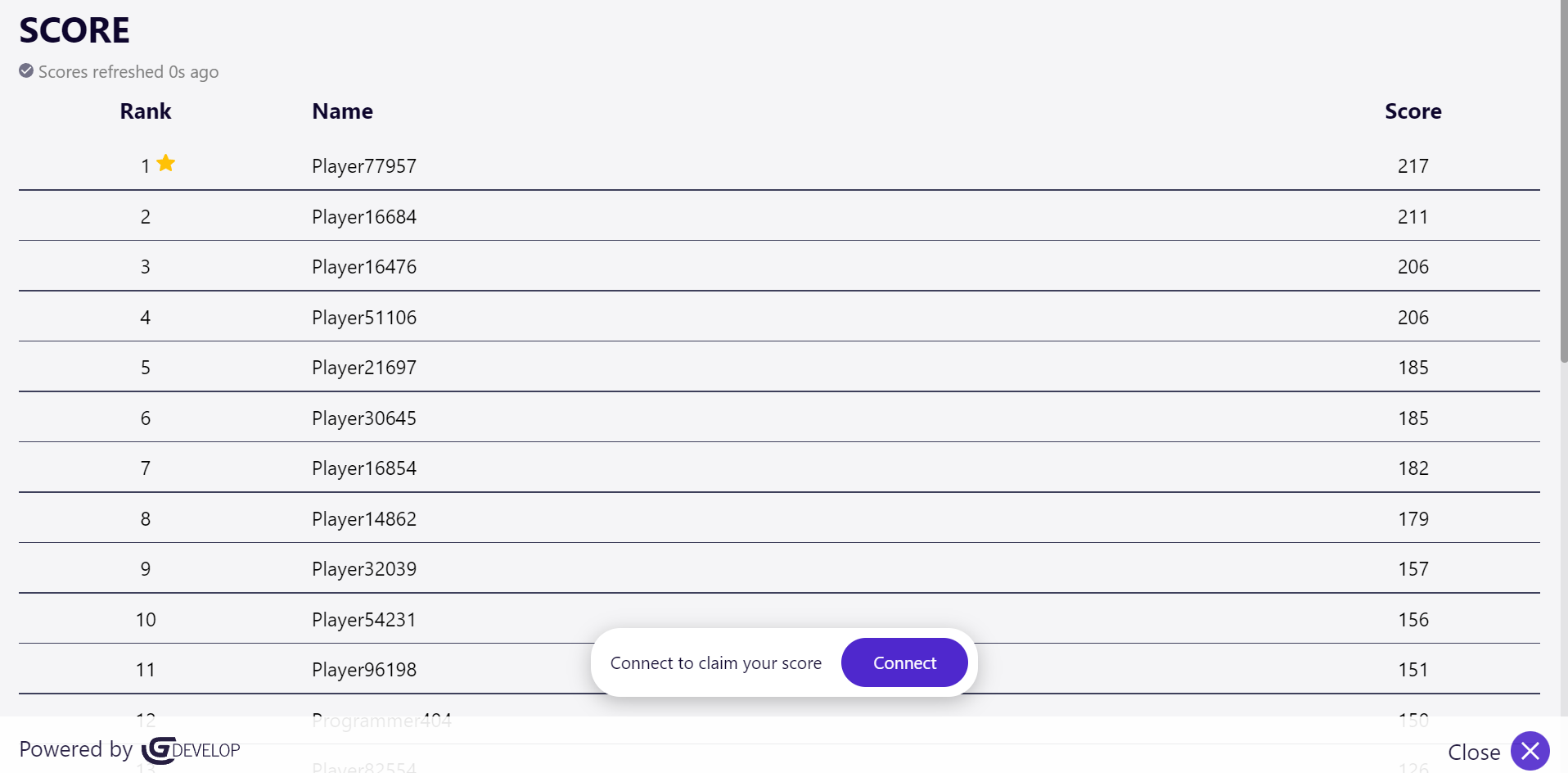Select the Player30645 entry
Screen dimensions: 1568x773
(364, 418)
